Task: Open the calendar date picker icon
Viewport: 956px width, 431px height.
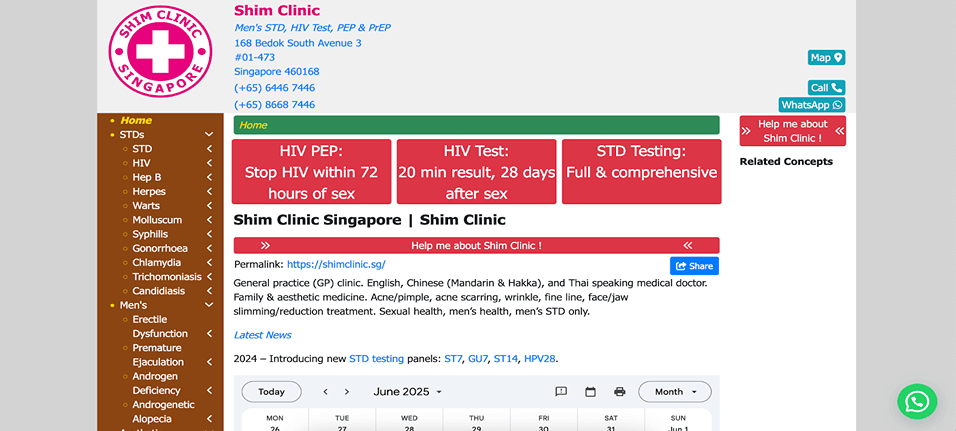Action: [590, 391]
